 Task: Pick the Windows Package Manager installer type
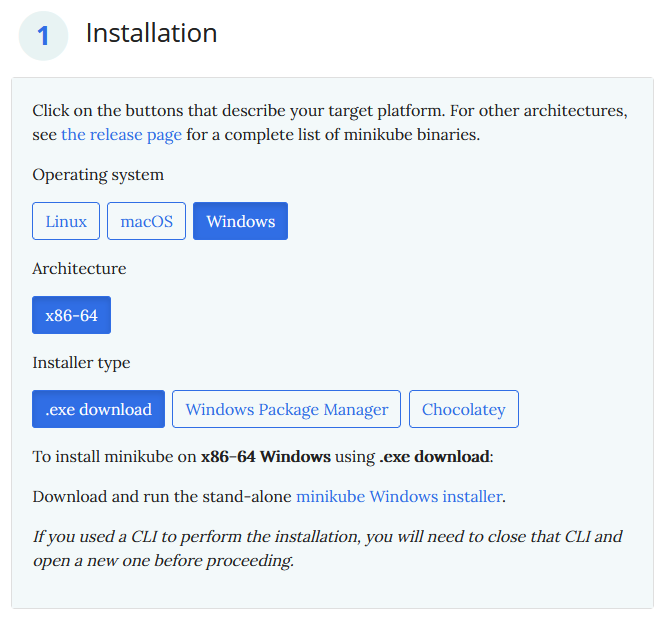[286, 409]
